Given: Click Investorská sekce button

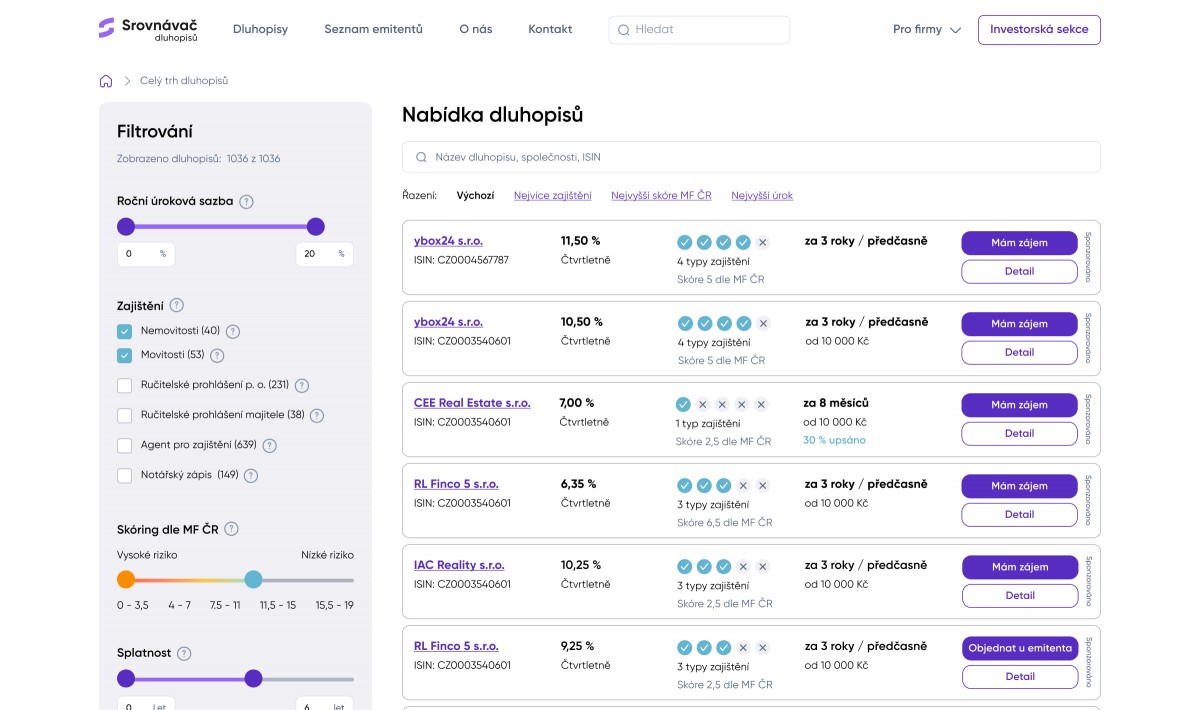Looking at the screenshot, I should click(x=1039, y=30).
